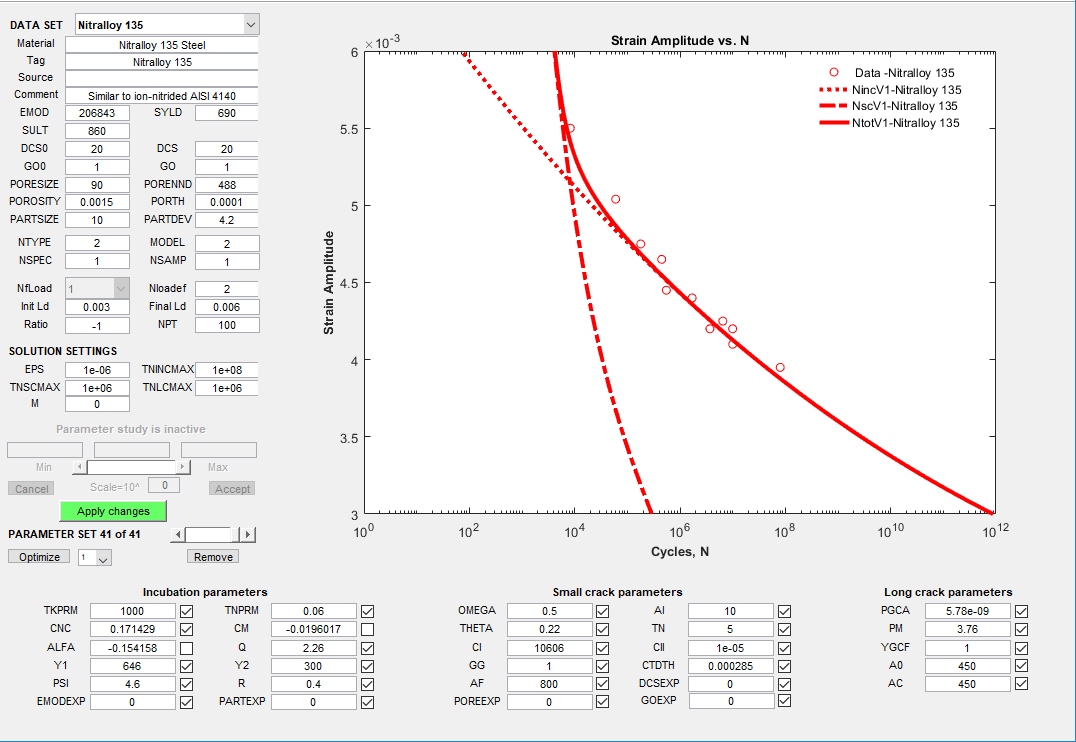Focus the Comment text field

162,95
